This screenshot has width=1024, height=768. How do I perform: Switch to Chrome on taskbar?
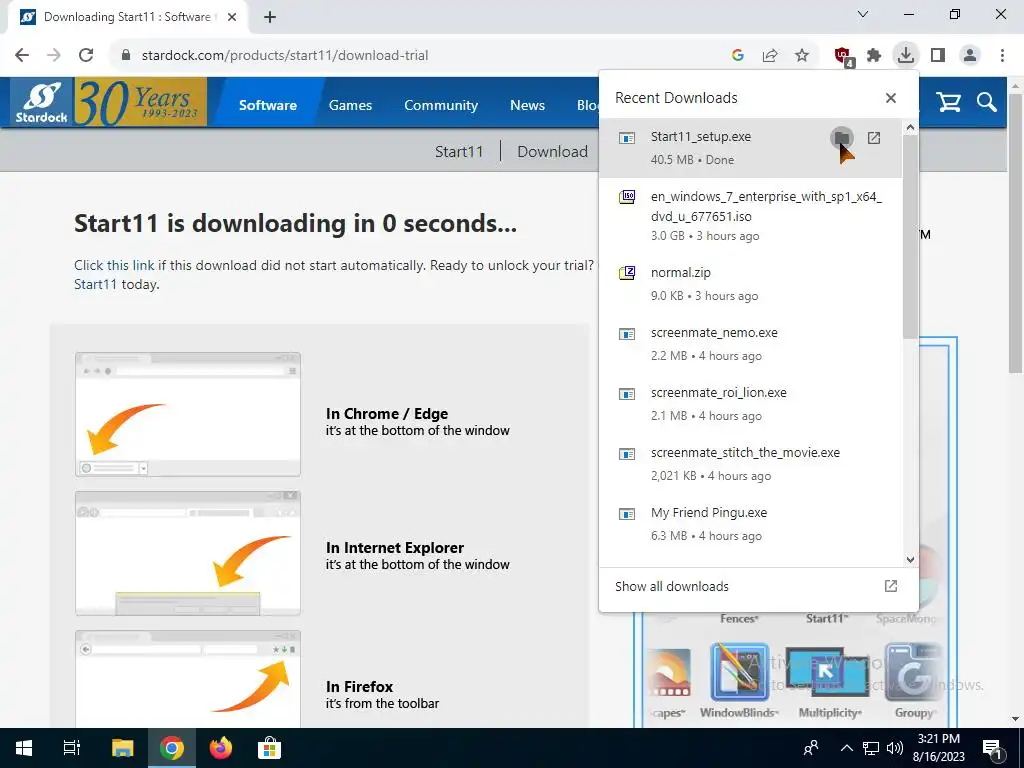coord(172,748)
